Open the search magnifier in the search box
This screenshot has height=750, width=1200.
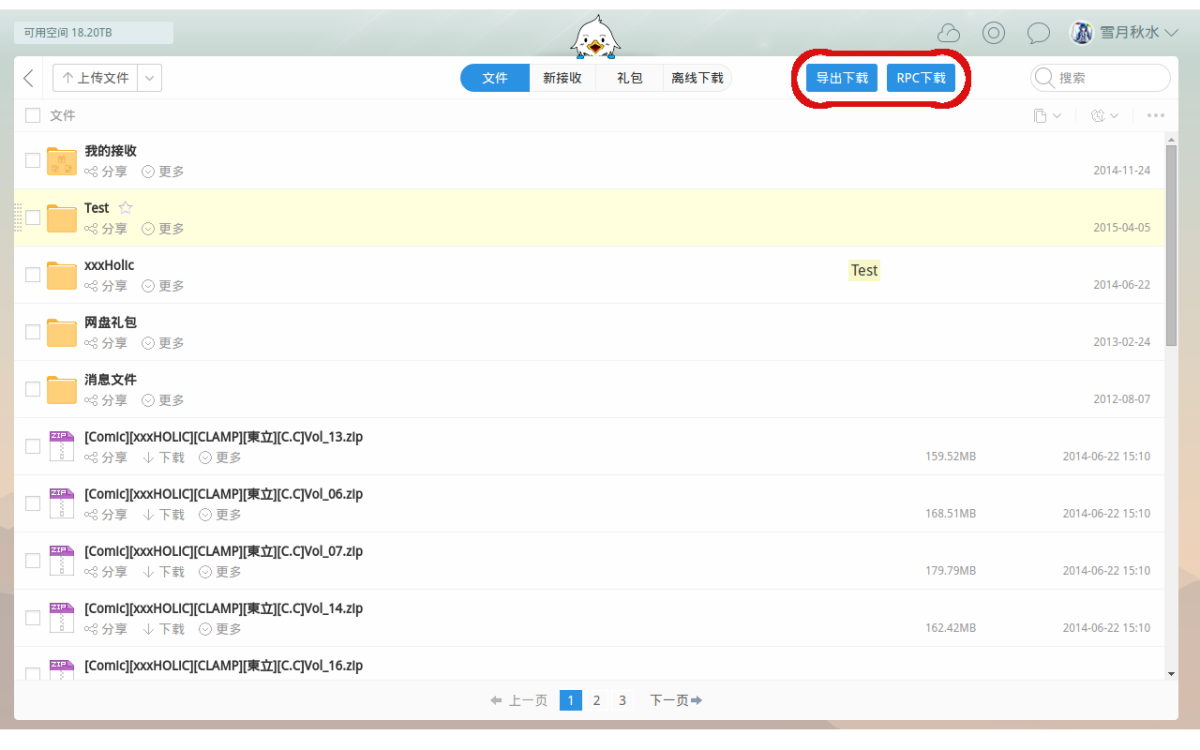pyautogui.click(x=1044, y=77)
